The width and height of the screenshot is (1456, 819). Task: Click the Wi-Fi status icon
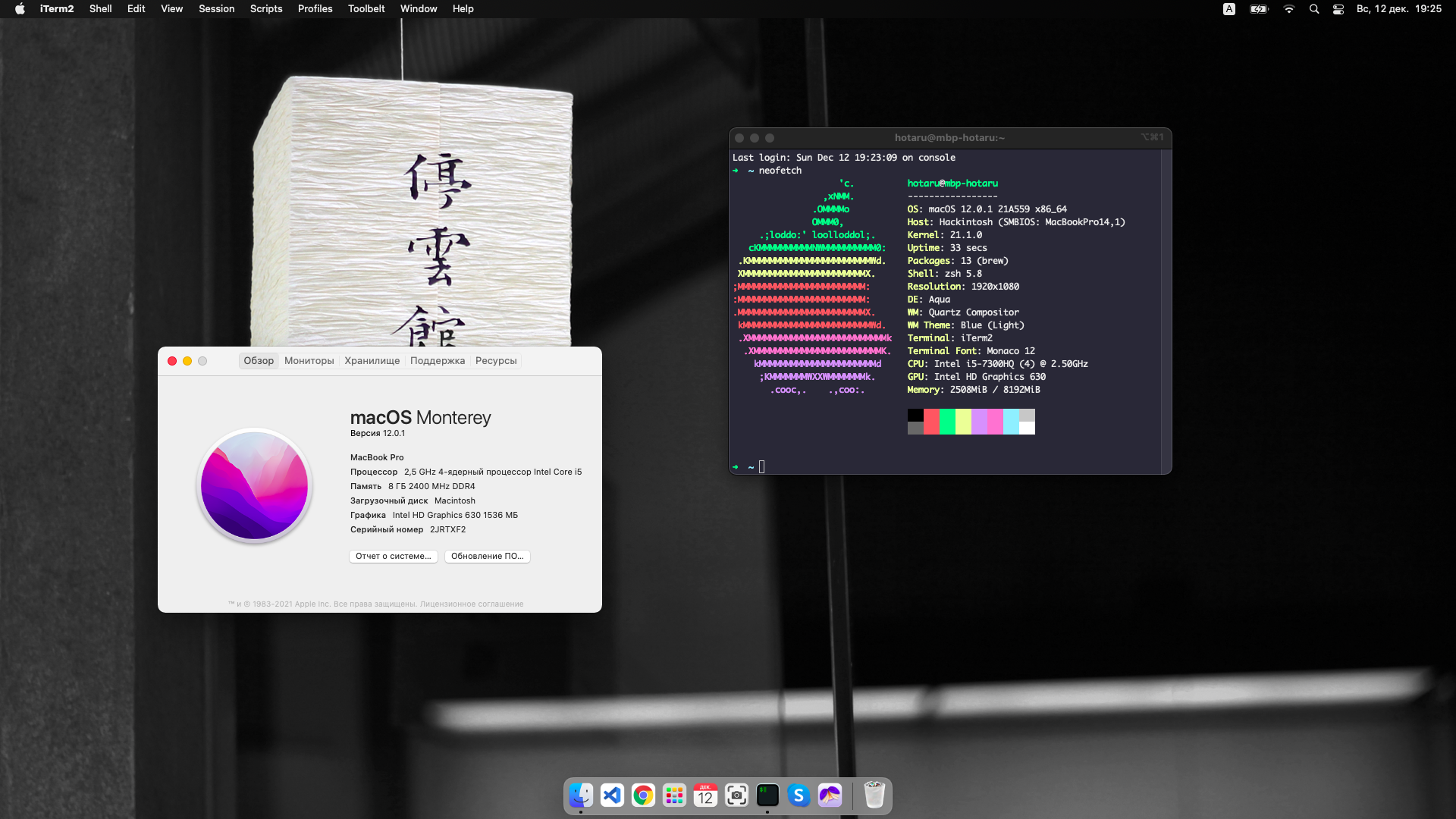1288,9
